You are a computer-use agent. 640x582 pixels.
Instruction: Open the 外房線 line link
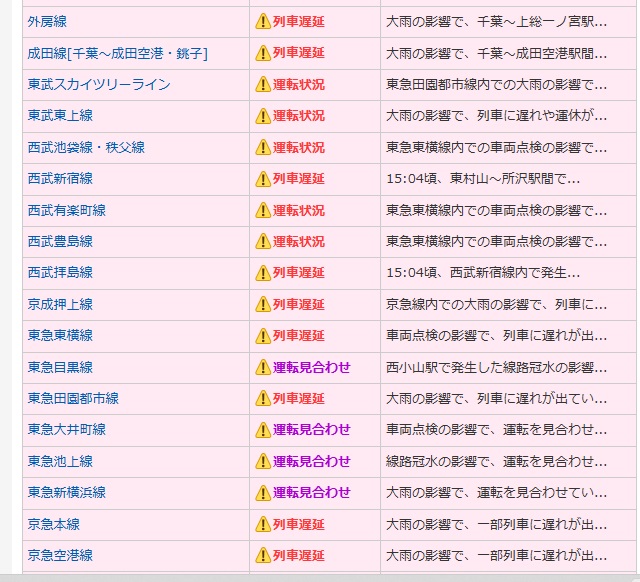click(x=47, y=22)
